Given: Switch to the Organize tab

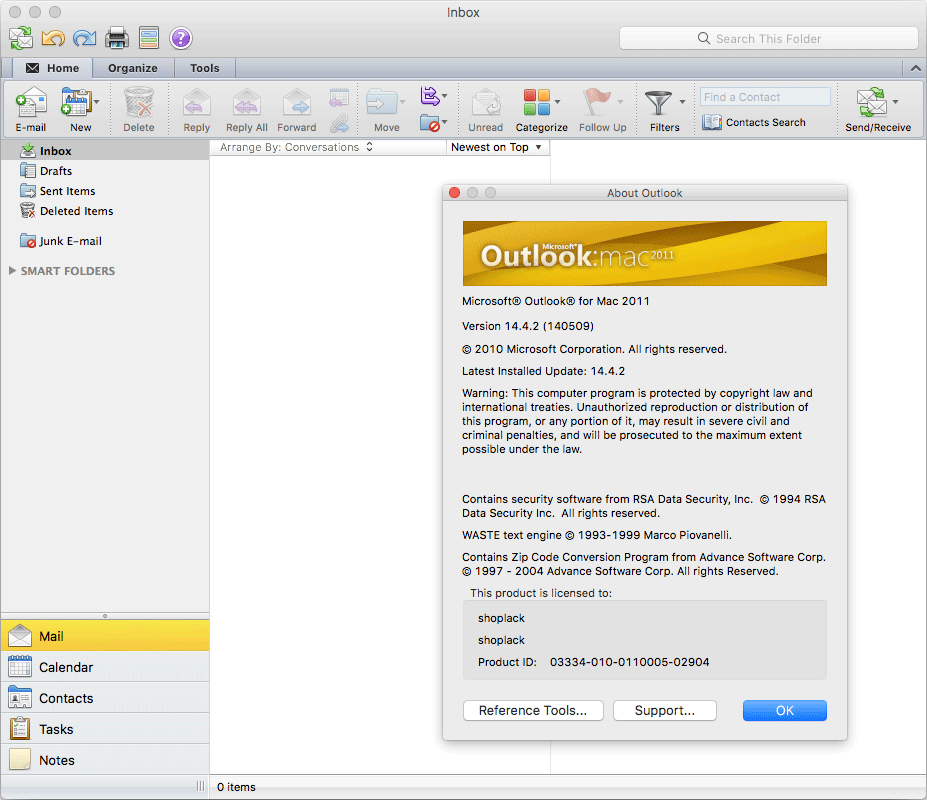Looking at the screenshot, I should click(x=133, y=68).
